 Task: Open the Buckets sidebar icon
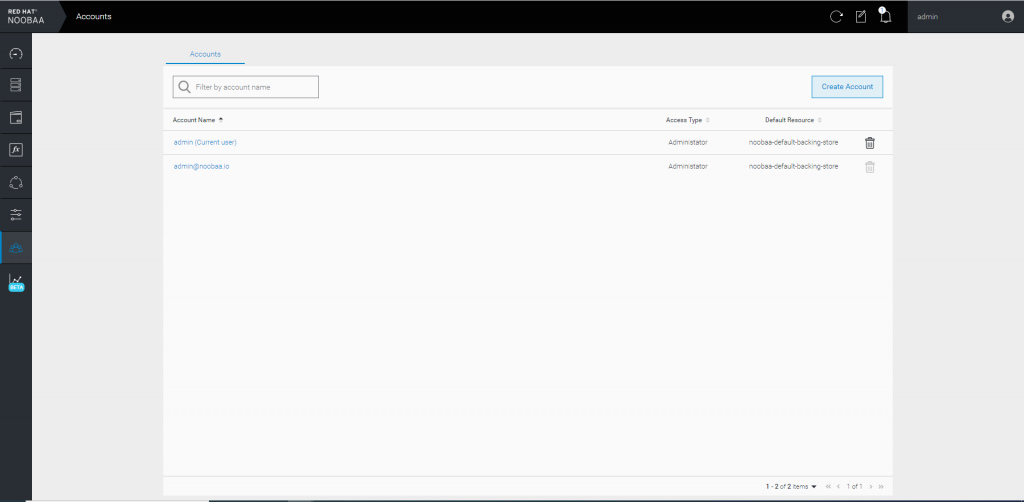tap(16, 118)
